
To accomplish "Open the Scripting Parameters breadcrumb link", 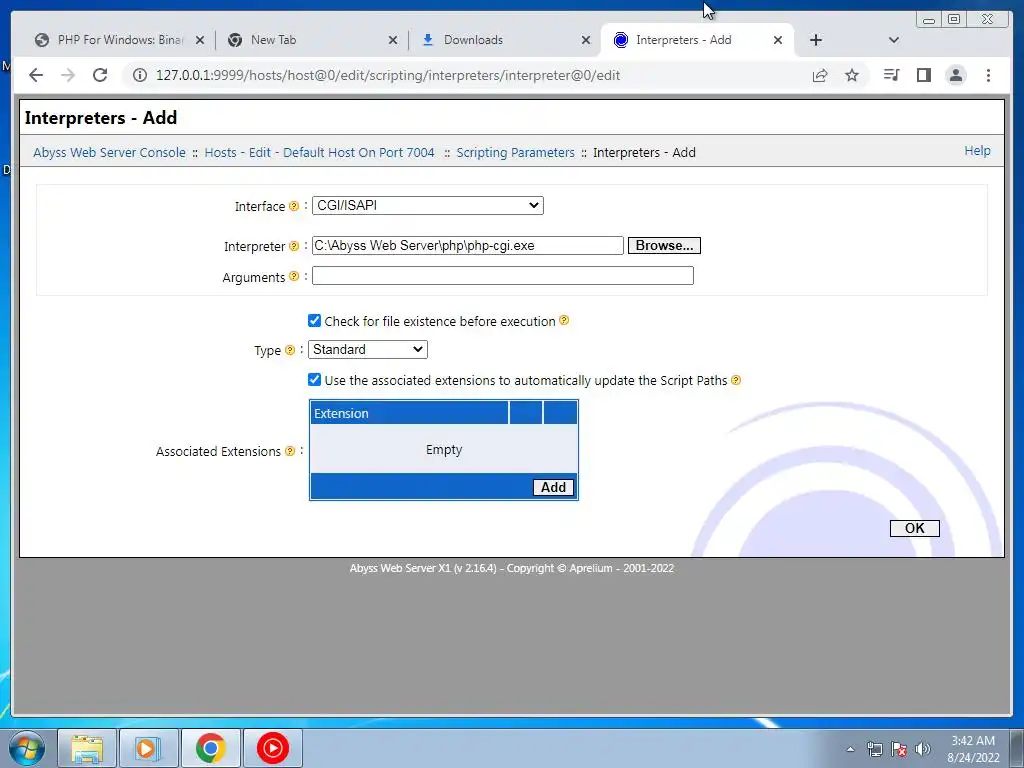I will pyautogui.click(x=515, y=152).
